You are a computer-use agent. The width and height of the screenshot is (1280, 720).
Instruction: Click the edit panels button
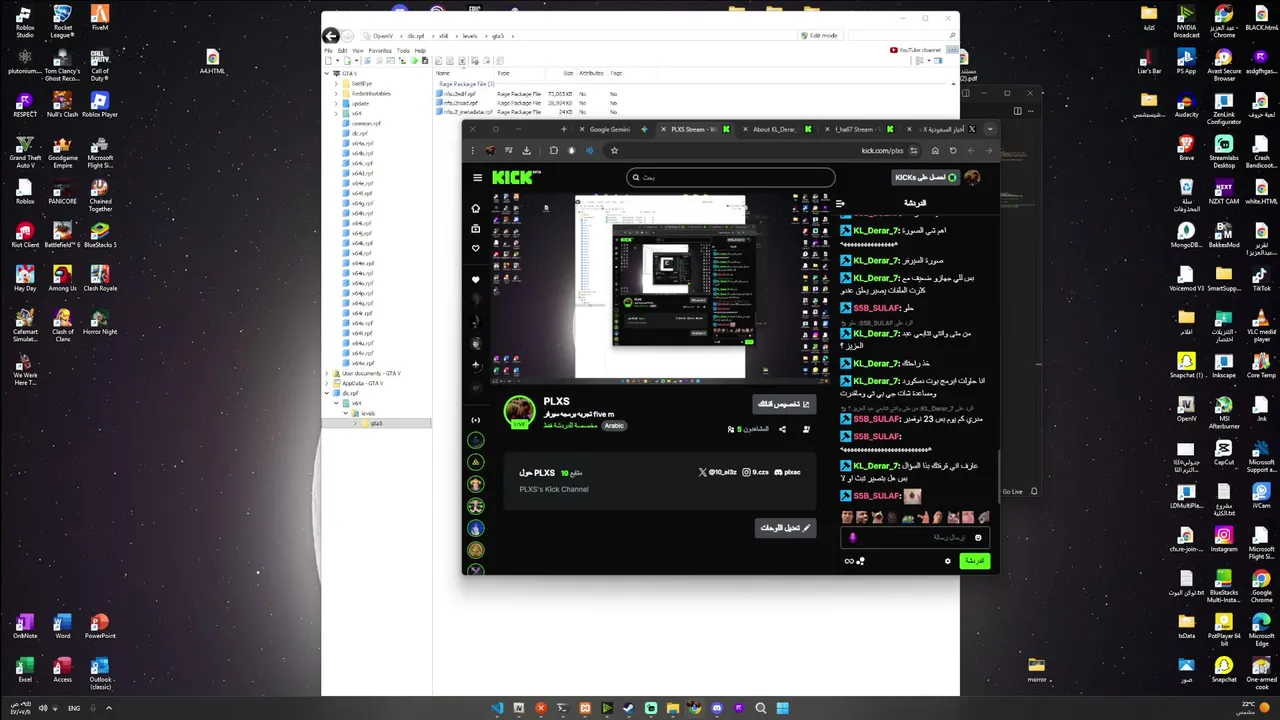click(786, 527)
